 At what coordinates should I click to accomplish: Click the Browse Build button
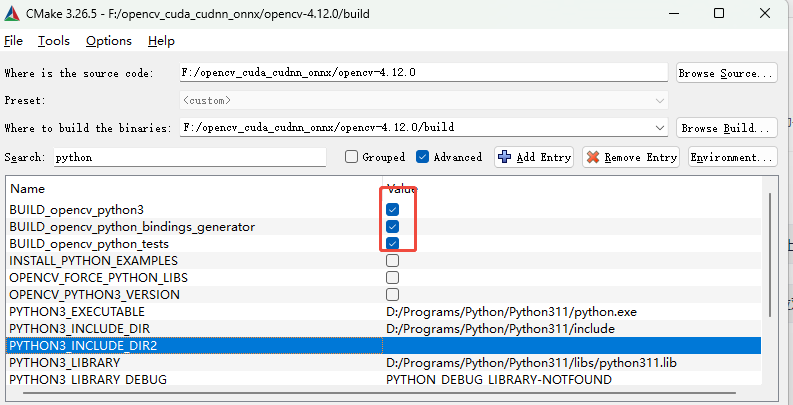tap(726, 128)
